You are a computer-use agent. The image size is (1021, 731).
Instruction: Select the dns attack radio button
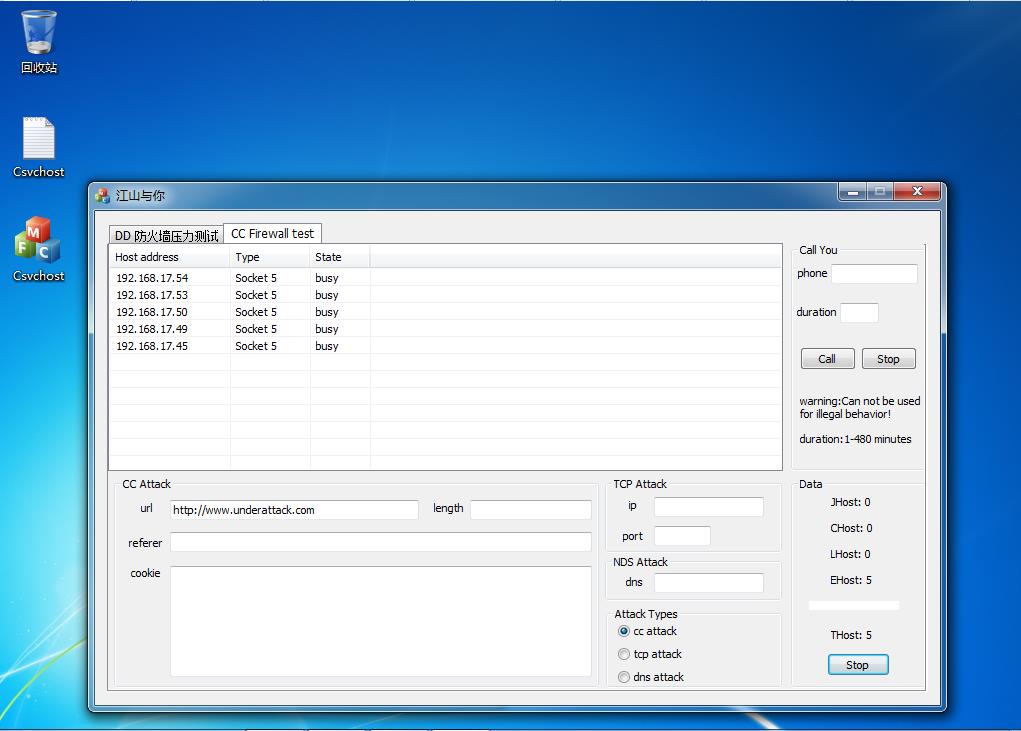point(624,678)
